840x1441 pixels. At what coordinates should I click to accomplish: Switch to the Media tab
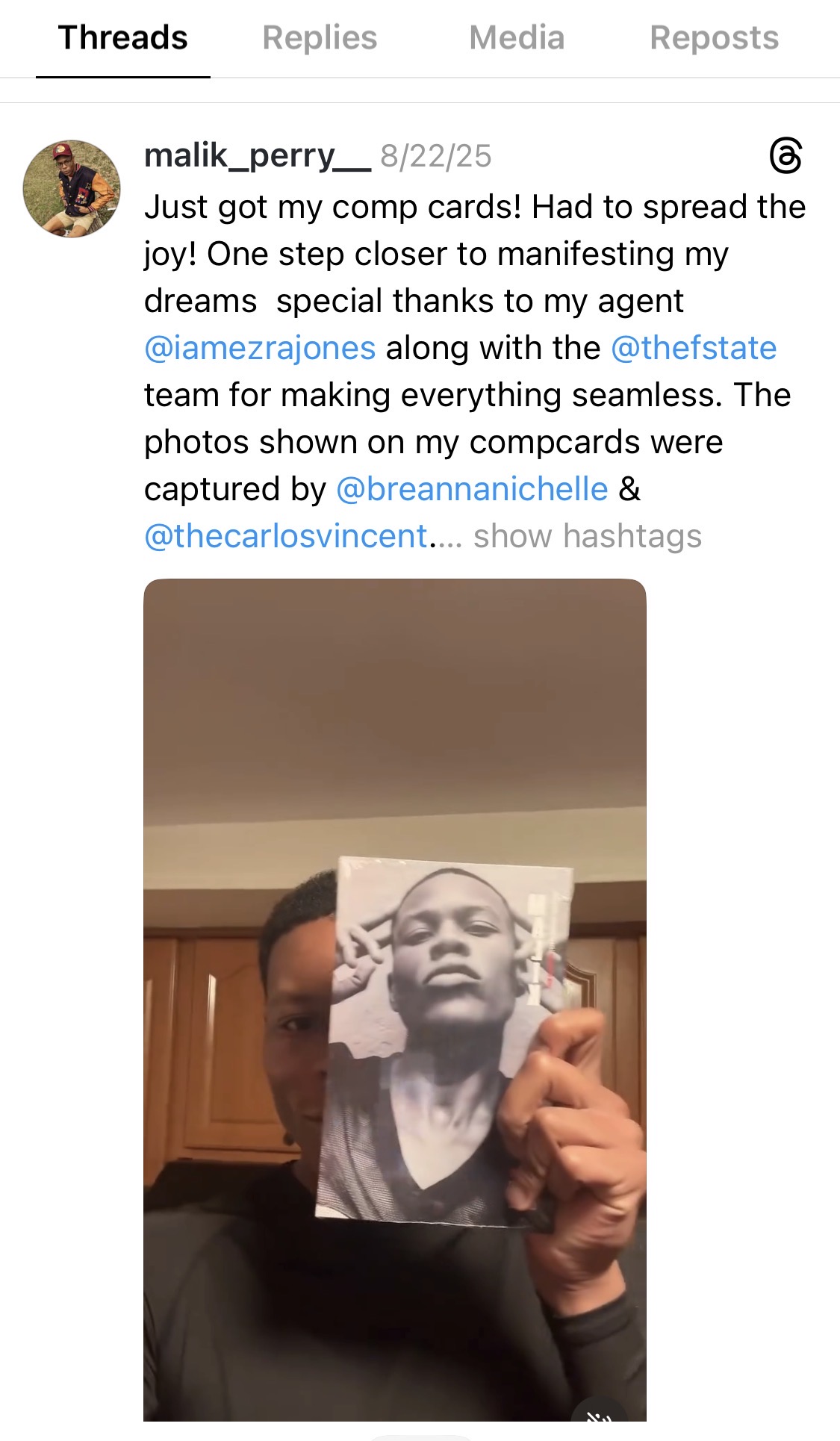pyautogui.click(x=517, y=38)
